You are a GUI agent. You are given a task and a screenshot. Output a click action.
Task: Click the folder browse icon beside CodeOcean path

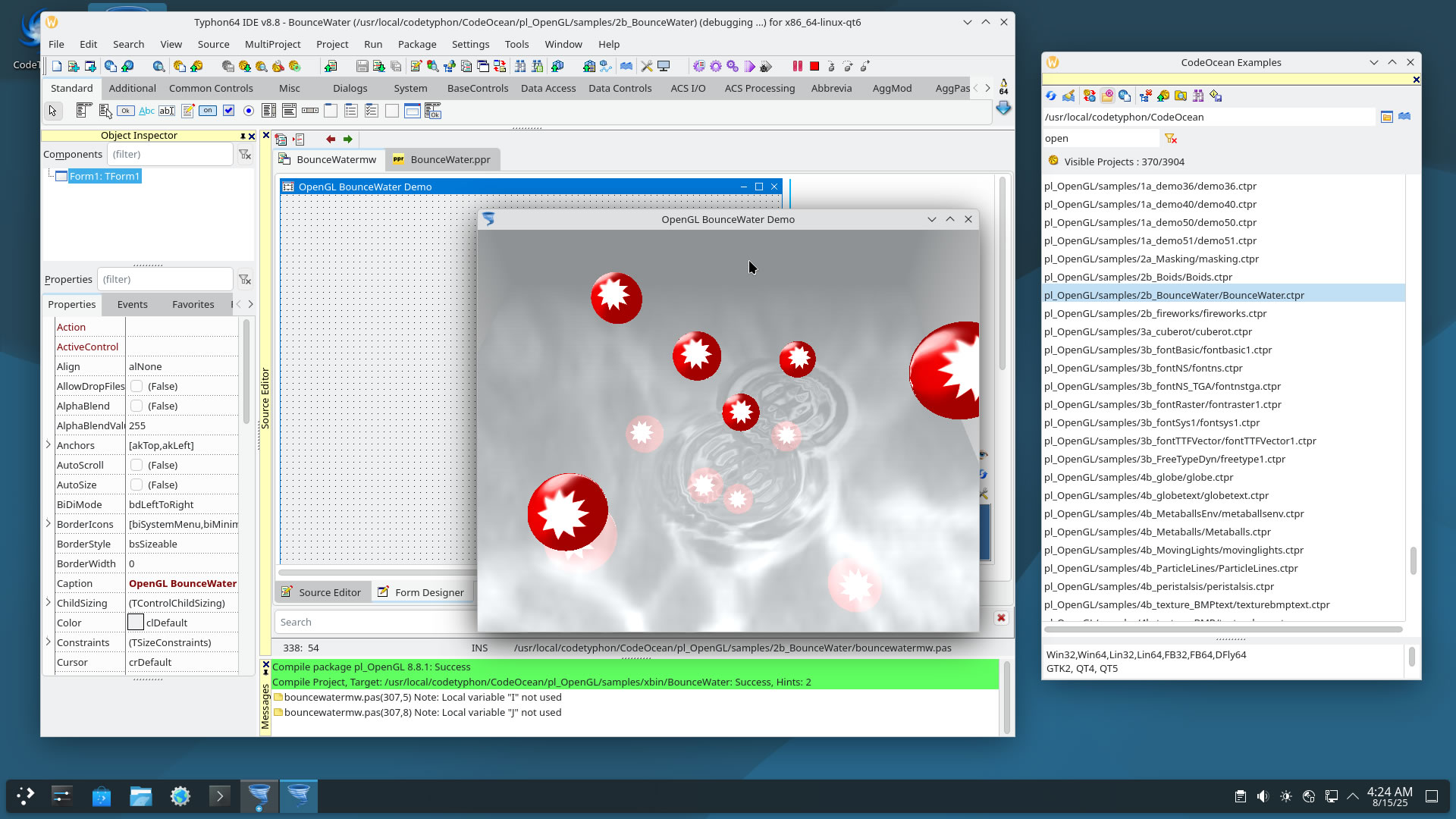click(1386, 117)
